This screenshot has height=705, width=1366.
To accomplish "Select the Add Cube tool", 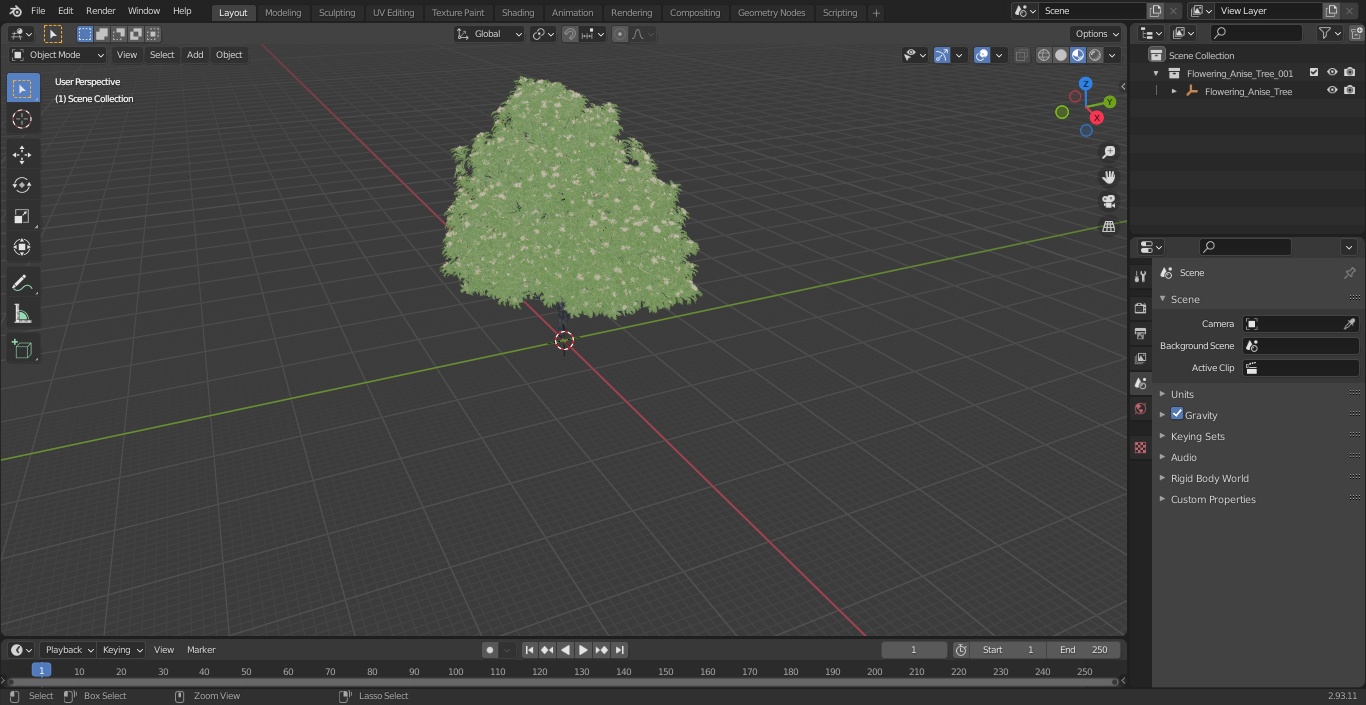I will (x=22, y=349).
